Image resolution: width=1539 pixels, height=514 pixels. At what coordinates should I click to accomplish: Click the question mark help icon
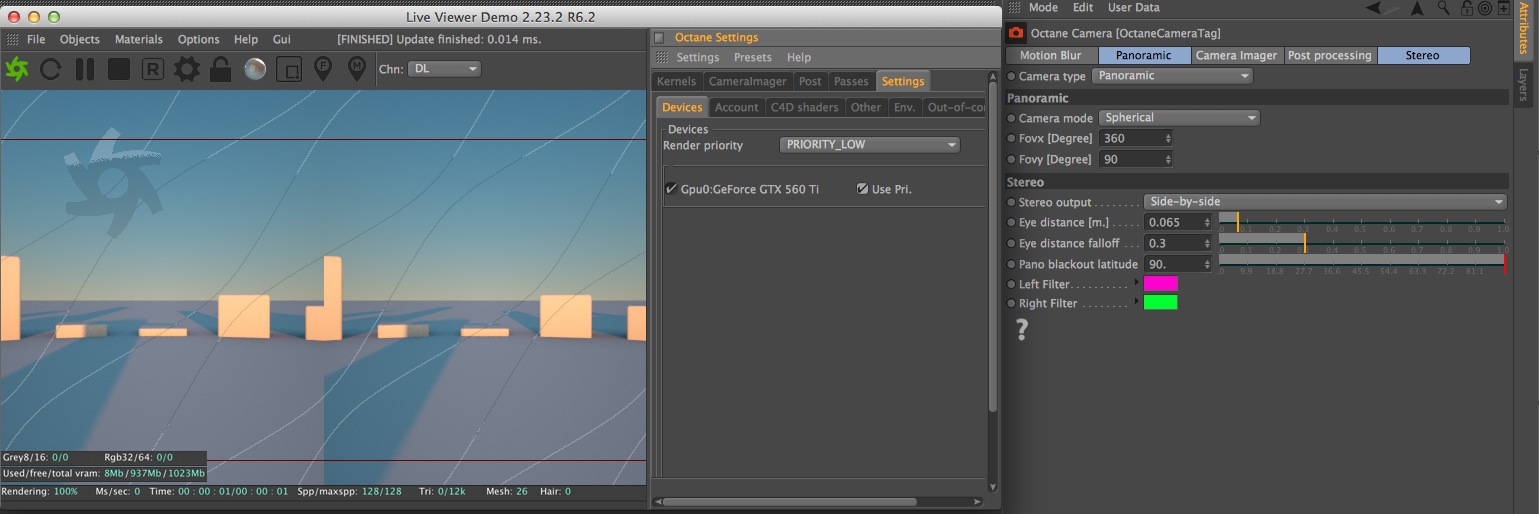click(x=1022, y=330)
